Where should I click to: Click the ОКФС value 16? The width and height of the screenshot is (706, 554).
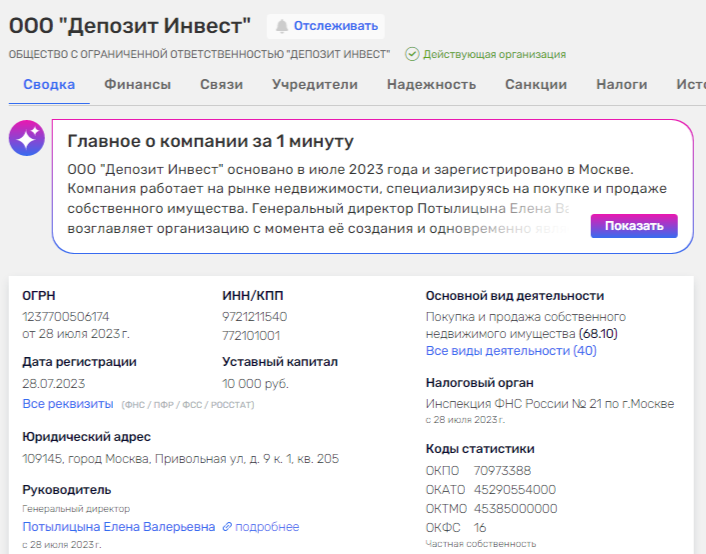tap(480, 527)
